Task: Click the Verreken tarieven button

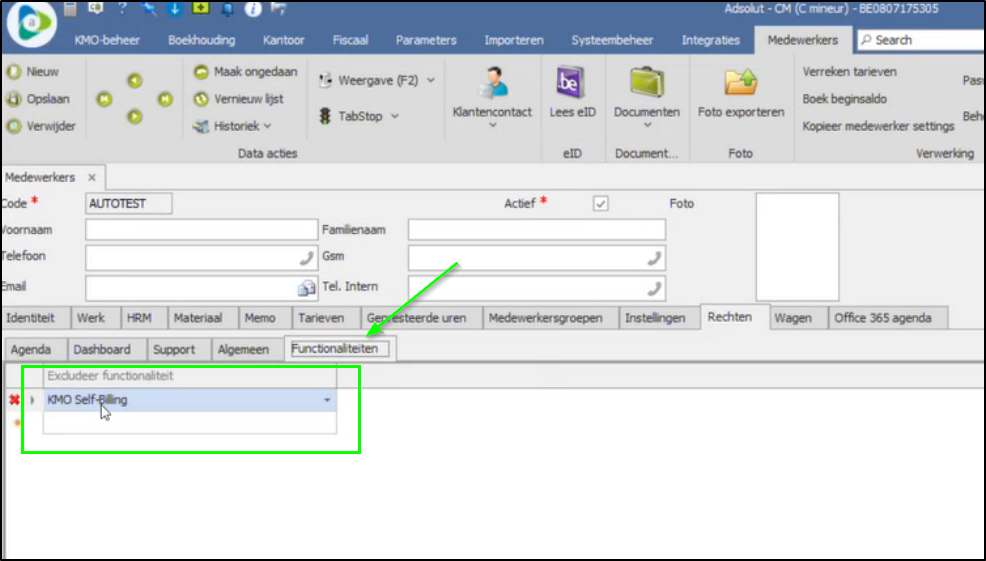Action: pos(849,72)
